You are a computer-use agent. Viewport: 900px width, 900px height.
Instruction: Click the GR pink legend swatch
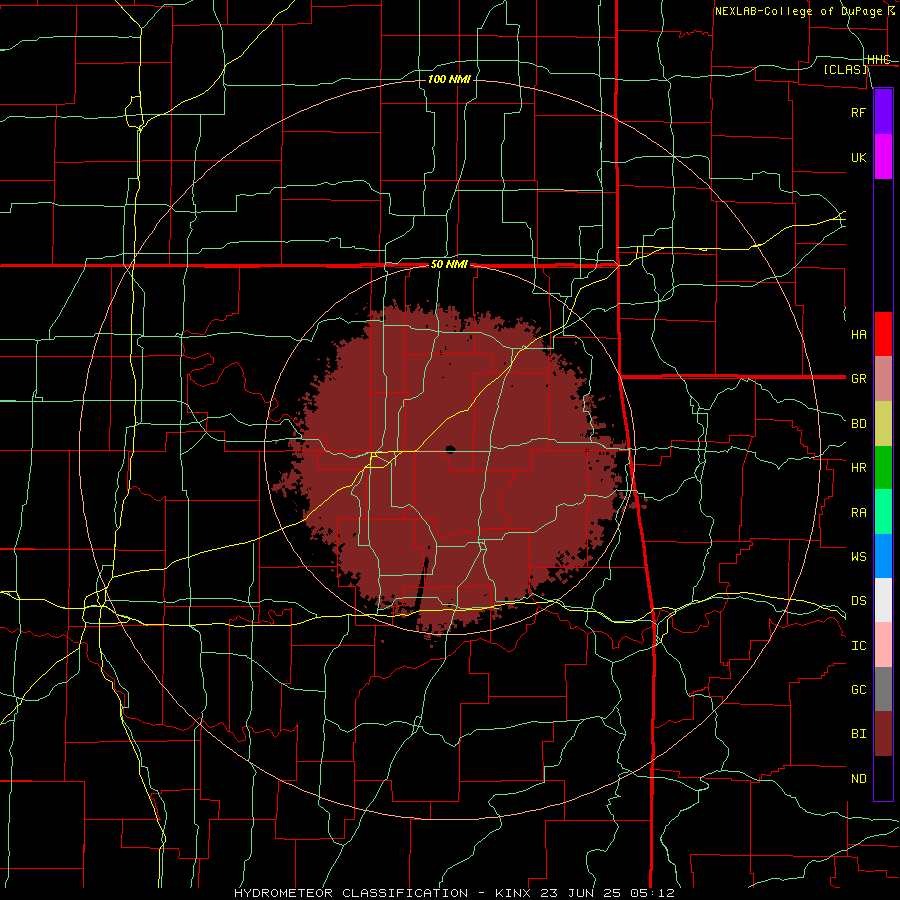pyautogui.click(x=883, y=379)
